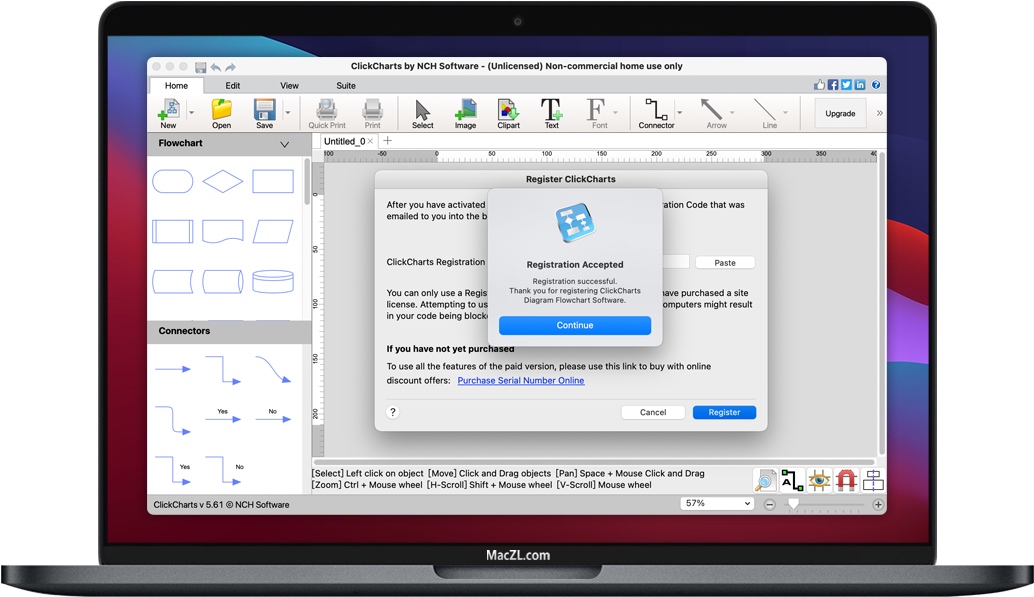Screen dimensions: 1034x597
Task: Open the Arrow tool dropdown arrow
Action: pos(732,113)
